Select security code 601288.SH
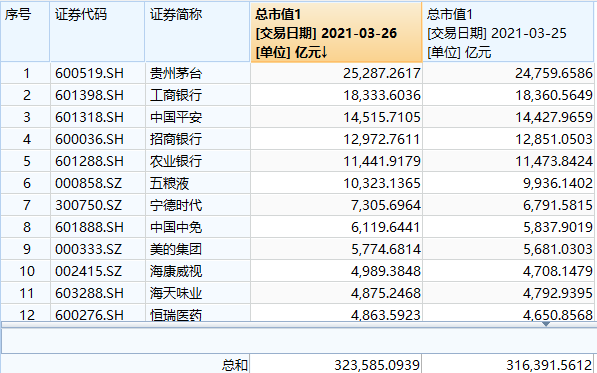Viewport: 597px width, 373px height. click(89, 161)
